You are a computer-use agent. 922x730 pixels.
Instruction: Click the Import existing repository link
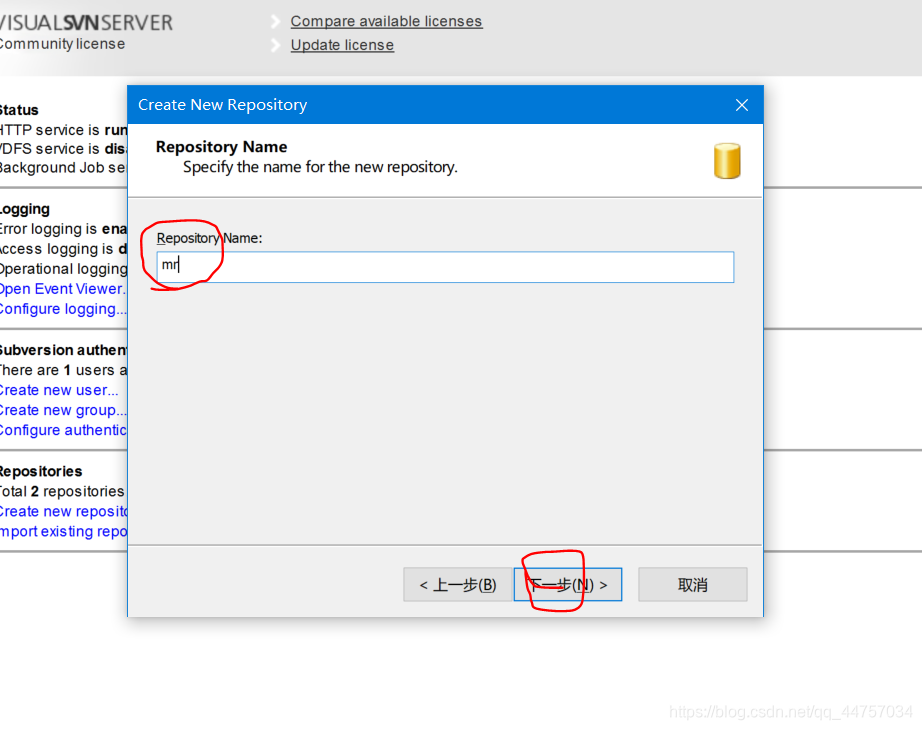pyautogui.click(x=63, y=531)
